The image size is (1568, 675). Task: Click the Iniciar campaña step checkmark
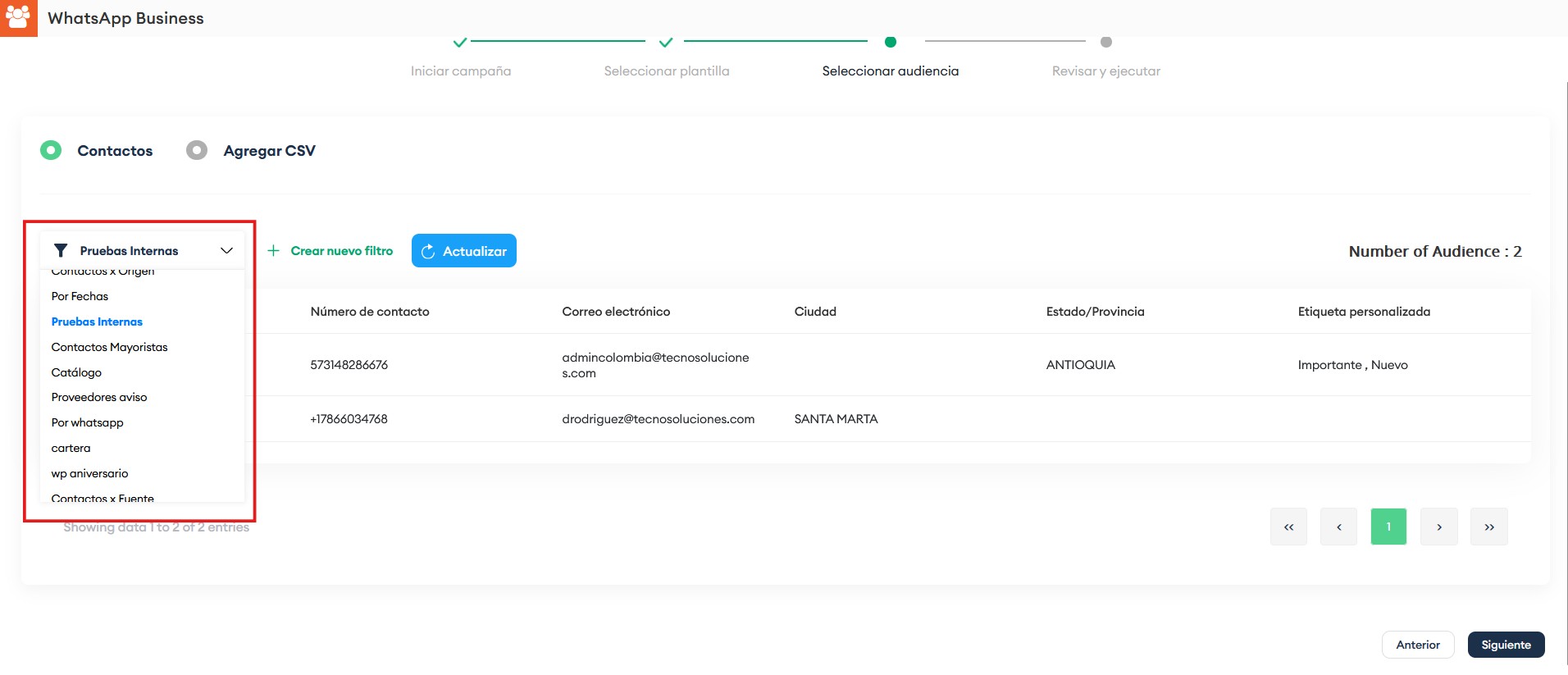[x=460, y=43]
